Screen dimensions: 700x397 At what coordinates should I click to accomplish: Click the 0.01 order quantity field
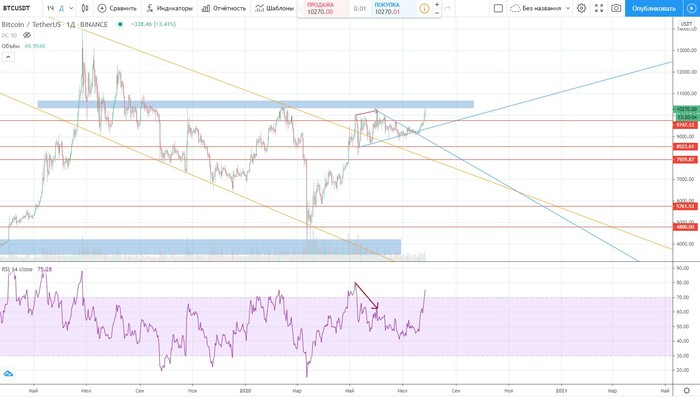359,8
